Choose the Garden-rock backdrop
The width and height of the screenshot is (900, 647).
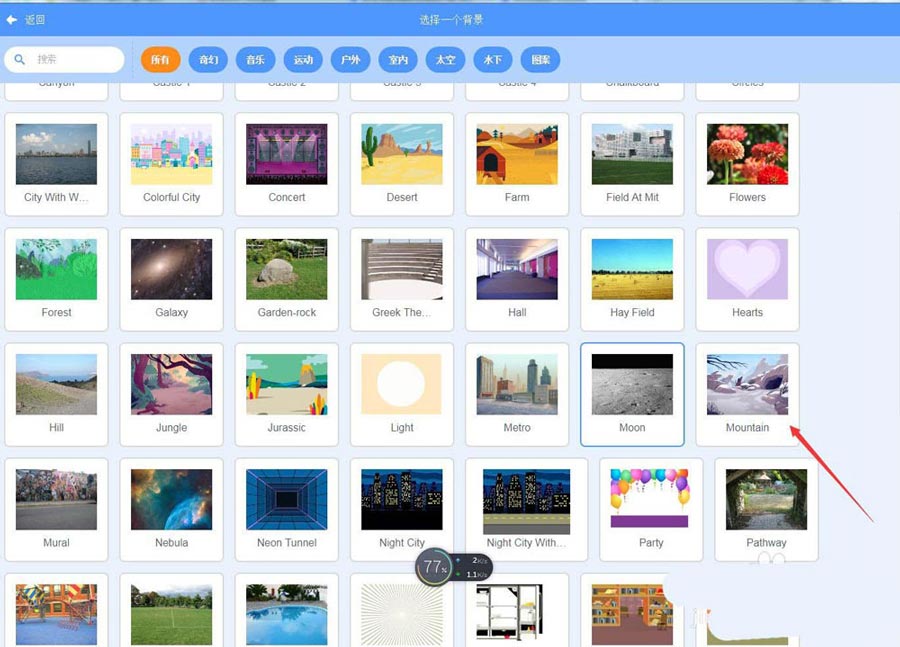pyautogui.click(x=286, y=280)
